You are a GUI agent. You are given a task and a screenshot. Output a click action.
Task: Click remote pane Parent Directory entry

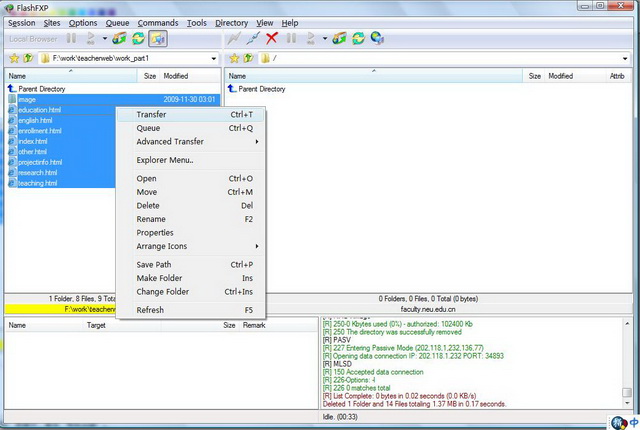point(256,89)
